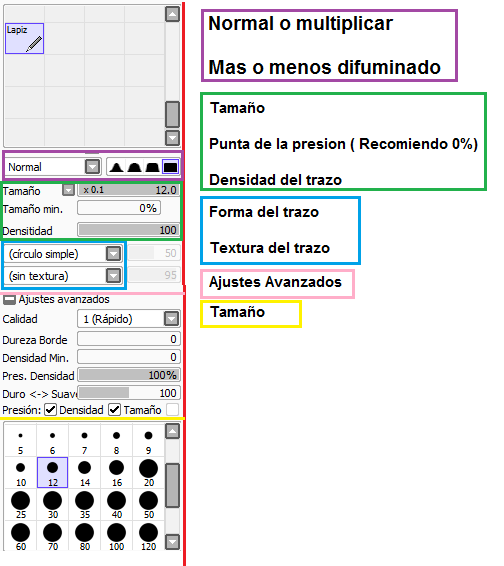Open the Normal blending mode dropdown
Viewport: 504px width, 566px height.
(93, 167)
